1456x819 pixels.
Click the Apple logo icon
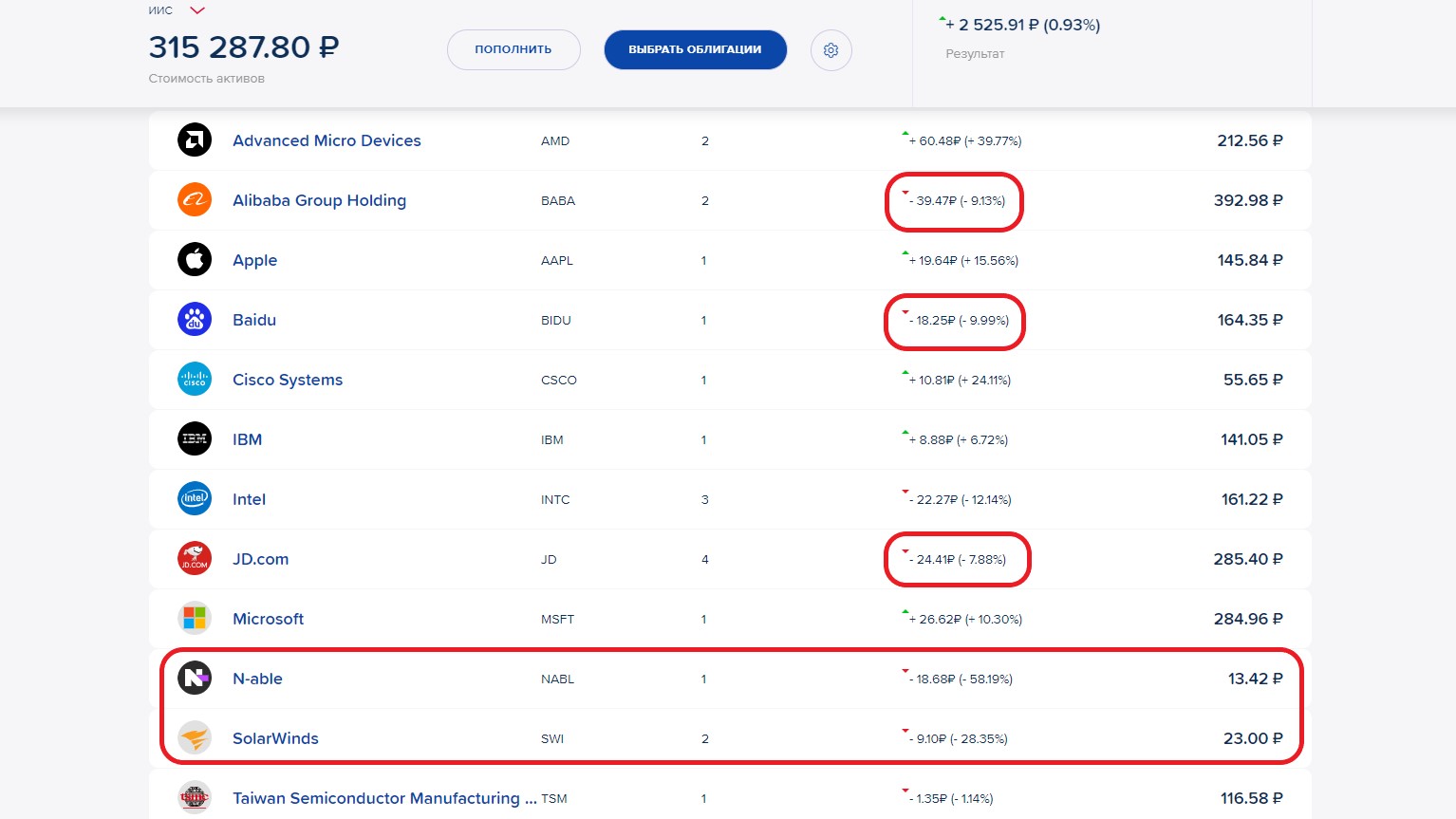pos(195,260)
